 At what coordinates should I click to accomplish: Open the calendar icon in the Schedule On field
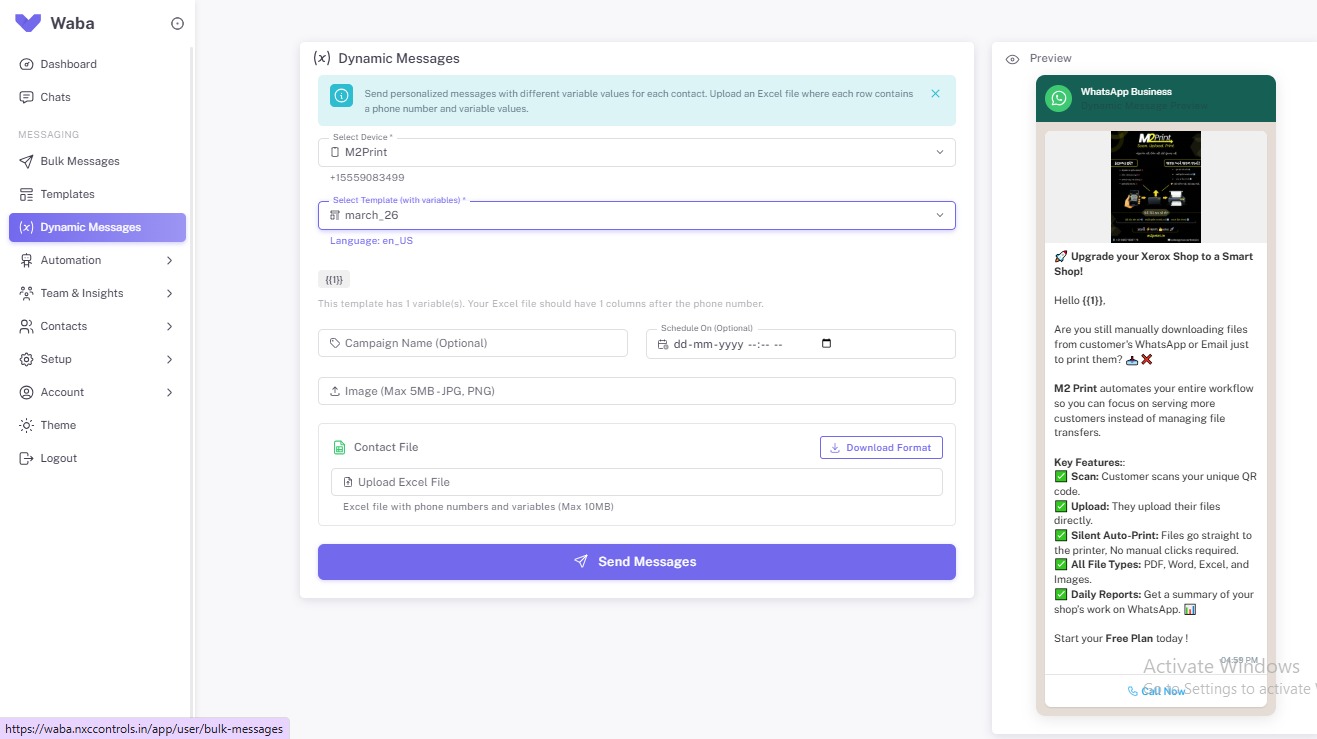(x=826, y=343)
